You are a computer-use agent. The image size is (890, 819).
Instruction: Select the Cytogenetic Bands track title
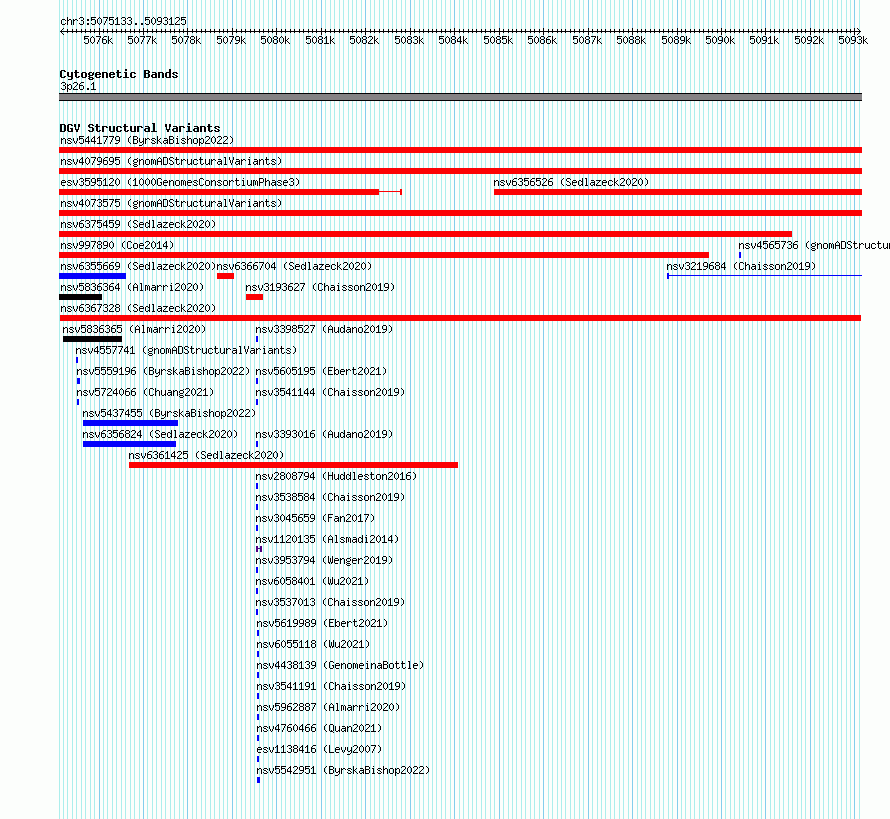(x=119, y=74)
